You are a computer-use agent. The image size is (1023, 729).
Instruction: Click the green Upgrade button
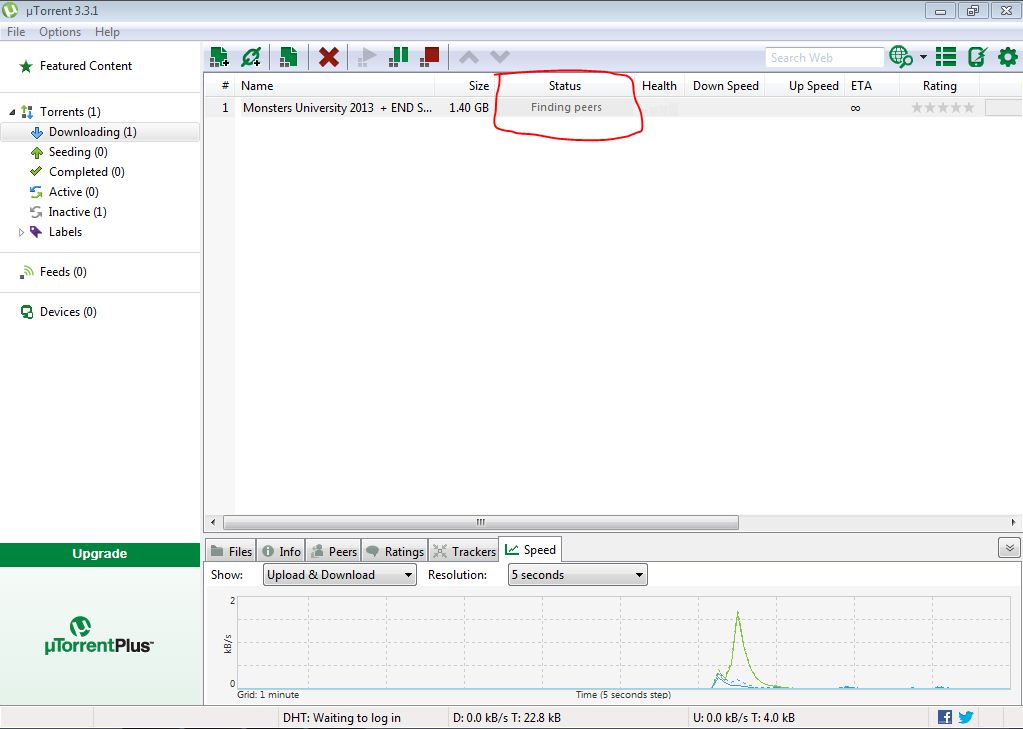100,553
